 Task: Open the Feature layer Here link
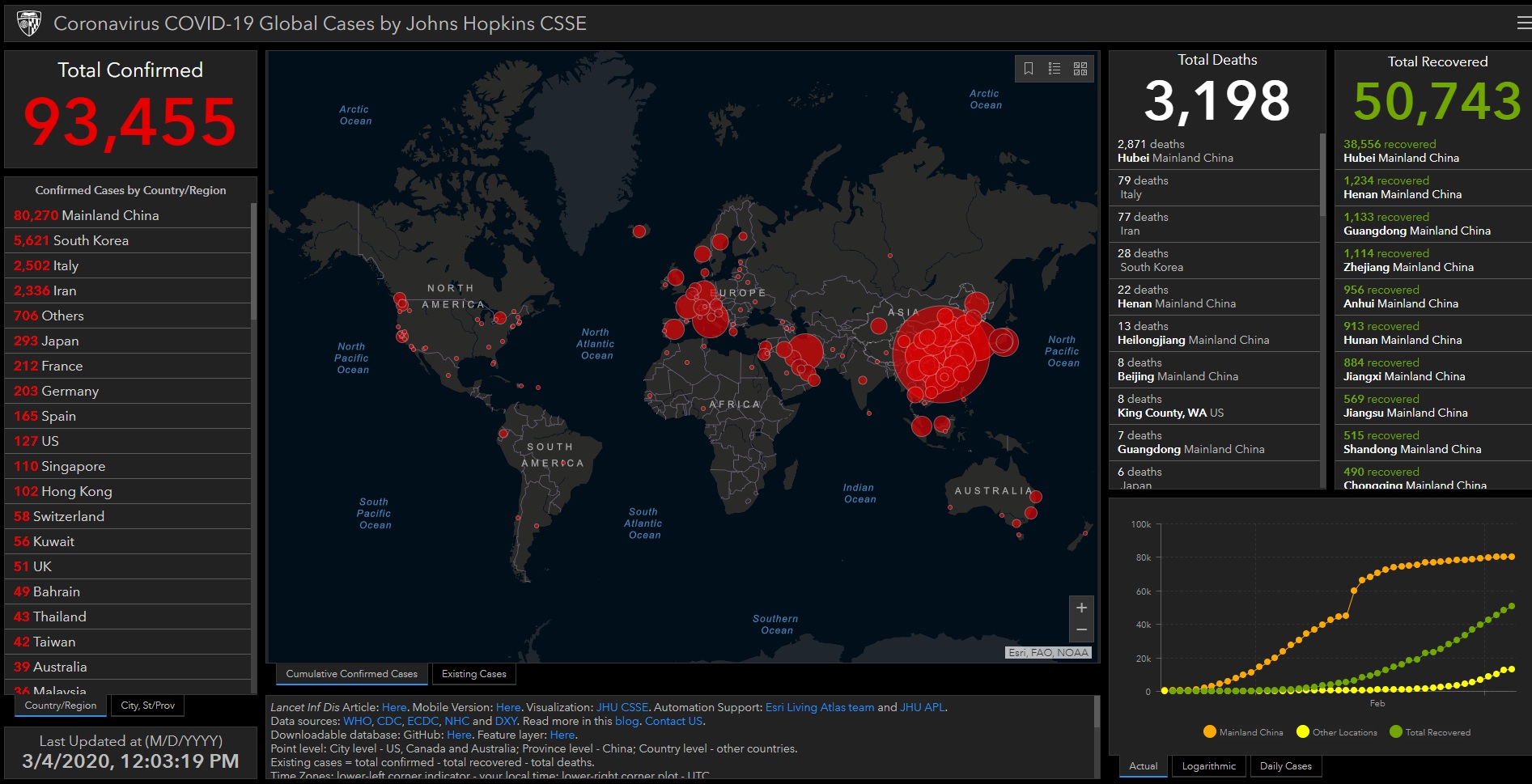click(562, 735)
